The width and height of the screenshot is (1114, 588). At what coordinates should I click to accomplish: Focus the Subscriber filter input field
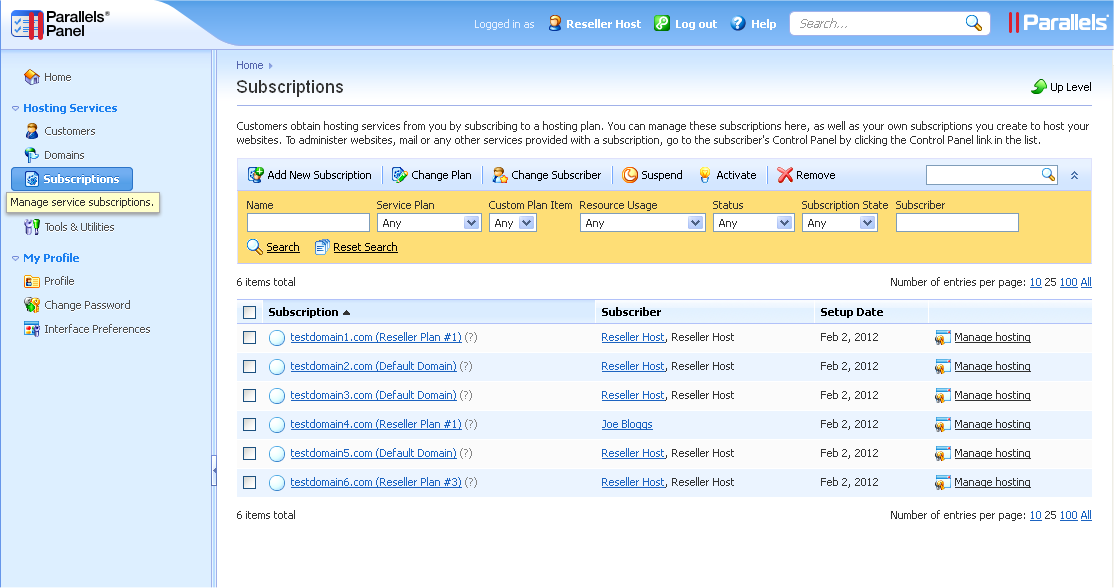click(x=957, y=223)
